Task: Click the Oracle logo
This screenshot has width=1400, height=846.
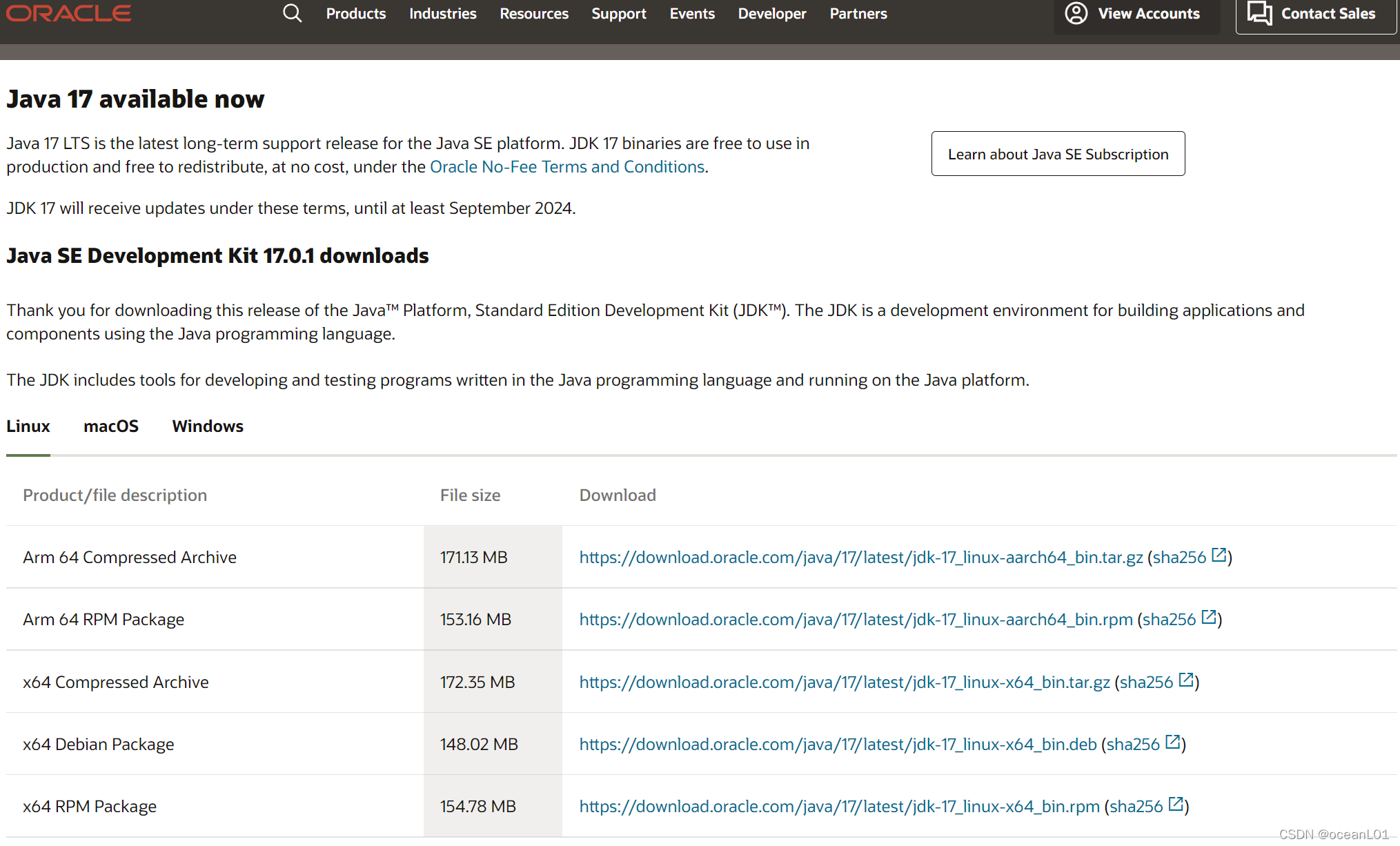Action: pyautogui.click(x=69, y=13)
